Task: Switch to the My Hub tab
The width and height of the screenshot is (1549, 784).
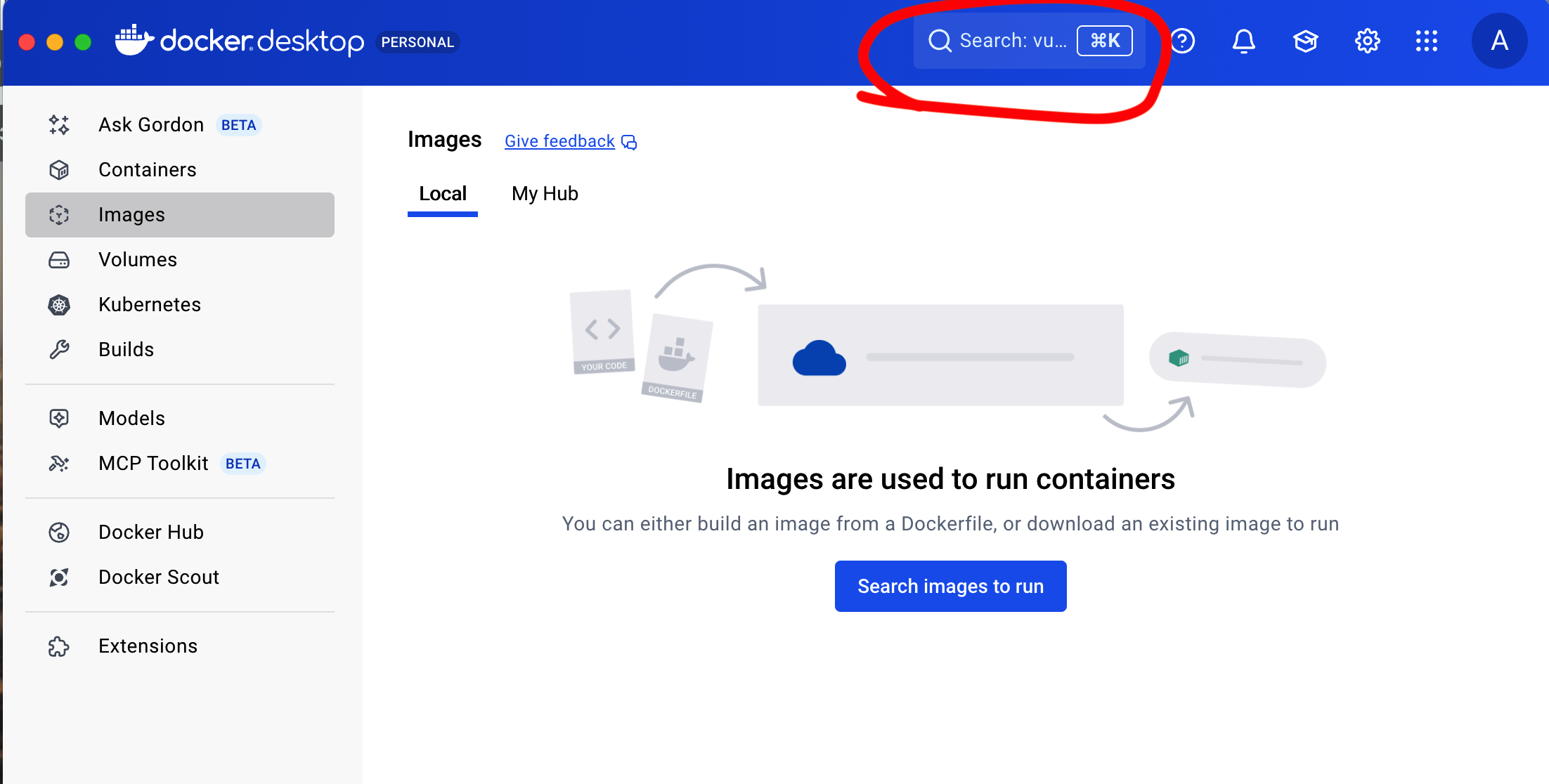Action: pos(545,194)
